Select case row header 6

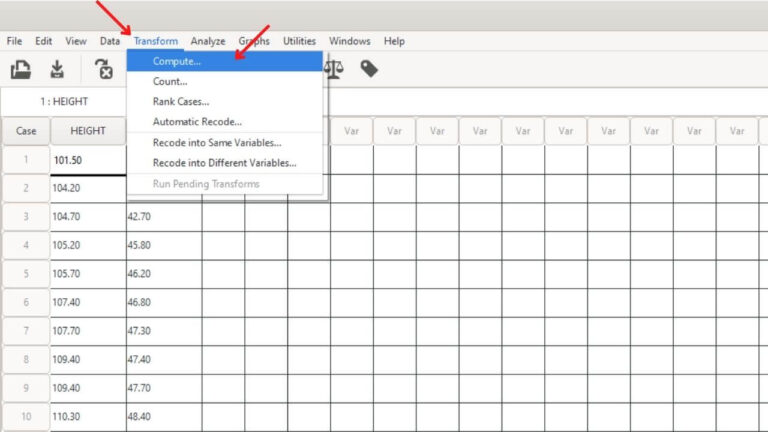pos(26,302)
